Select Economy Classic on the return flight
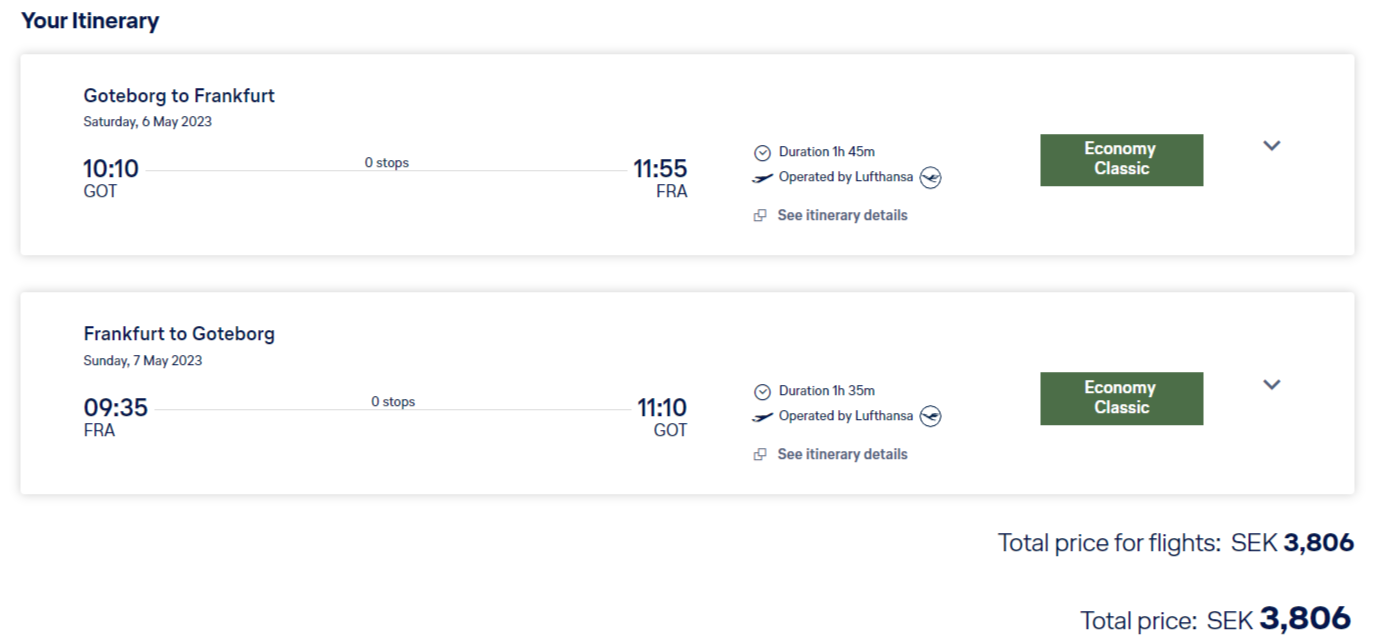Viewport: 1375px width, 639px height. pos(1121,397)
